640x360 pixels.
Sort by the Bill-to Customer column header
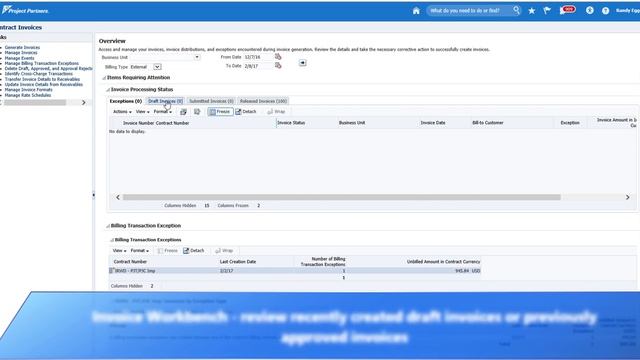click(488, 122)
